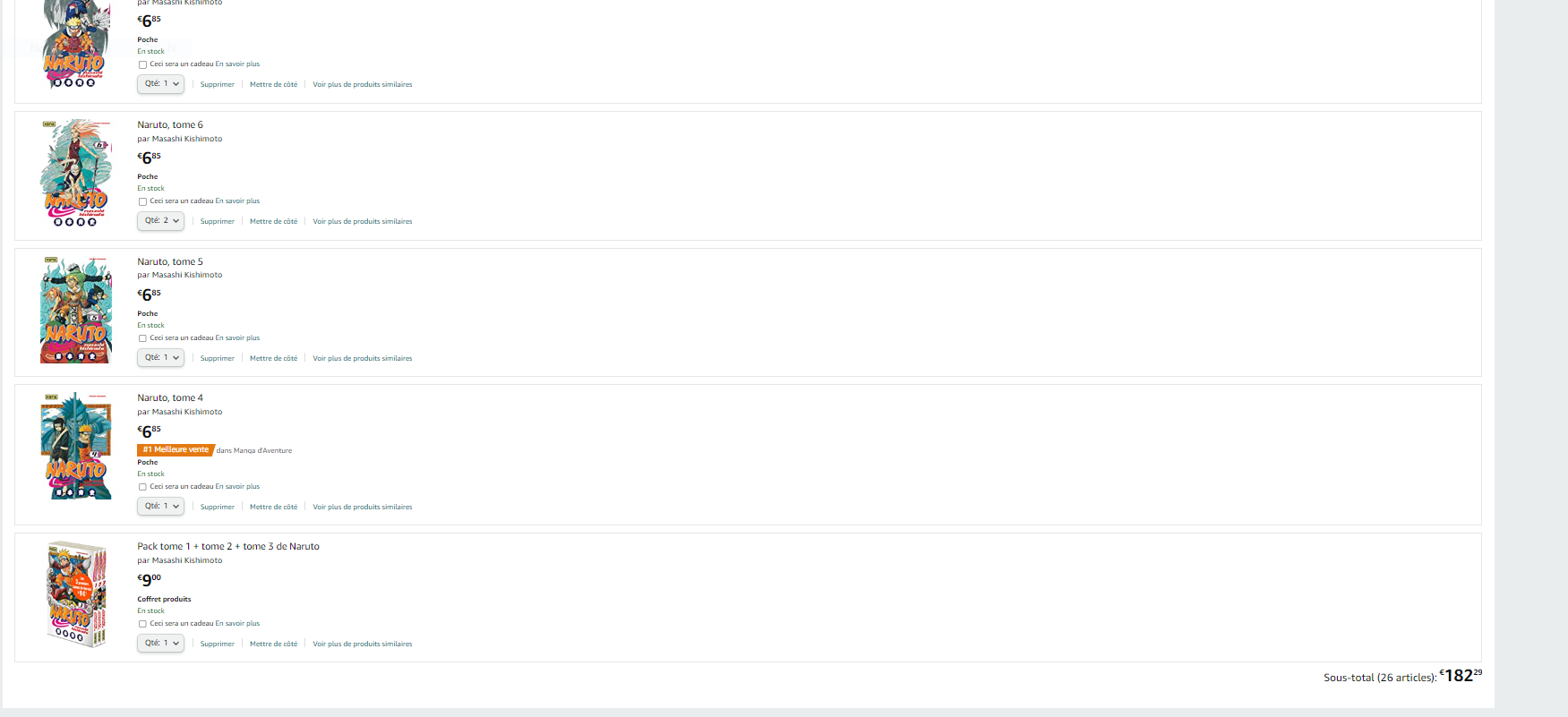Click Supprimer for Naruto tome 6
The image size is (1568, 717).
[x=218, y=222]
